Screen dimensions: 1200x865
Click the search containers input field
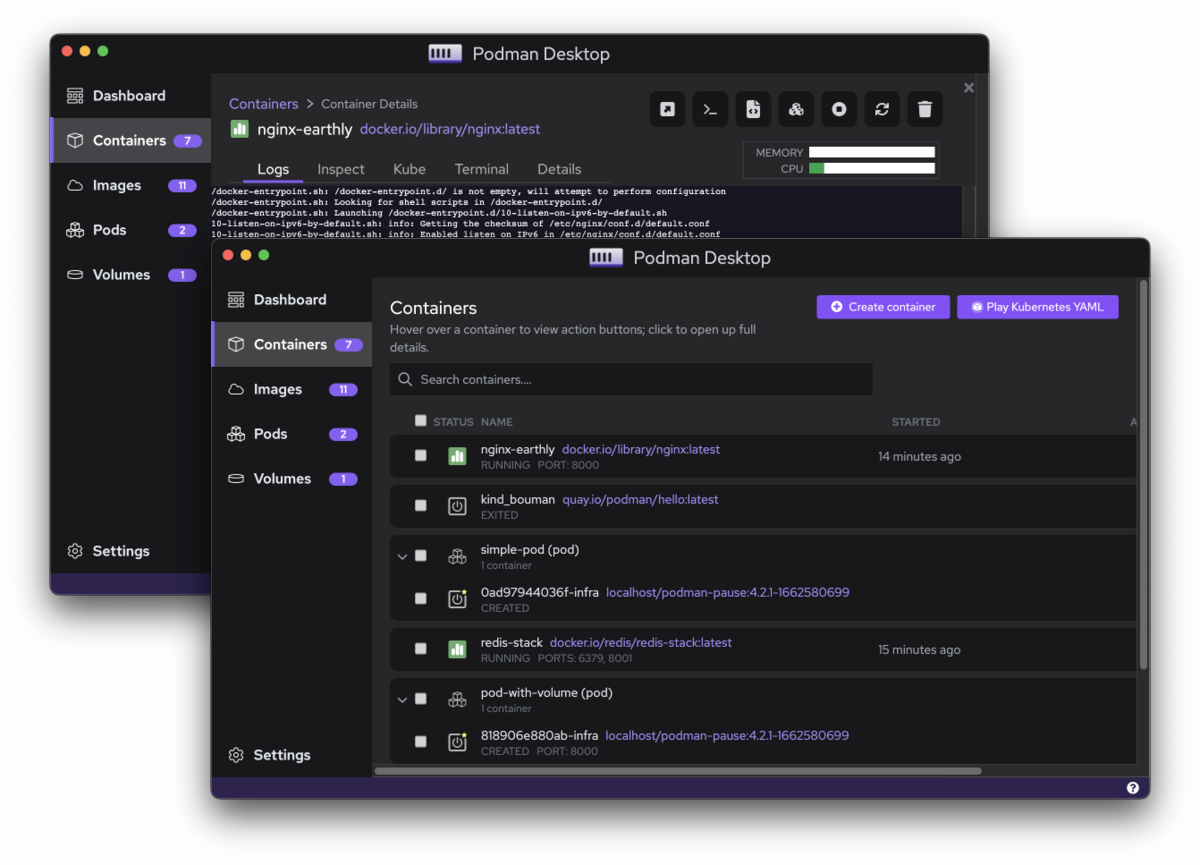pyautogui.click(x=630, y=379)
